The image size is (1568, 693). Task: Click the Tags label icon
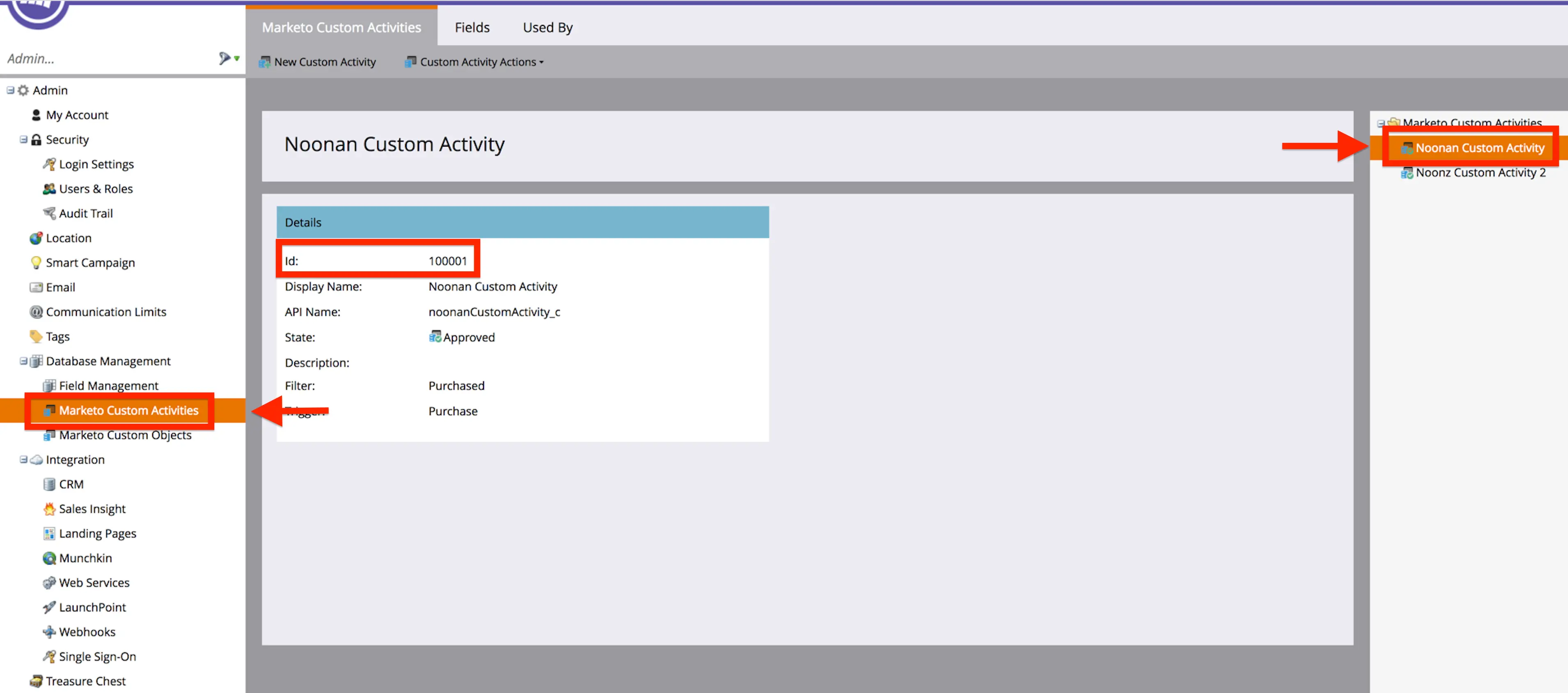[x=36, y=336]
